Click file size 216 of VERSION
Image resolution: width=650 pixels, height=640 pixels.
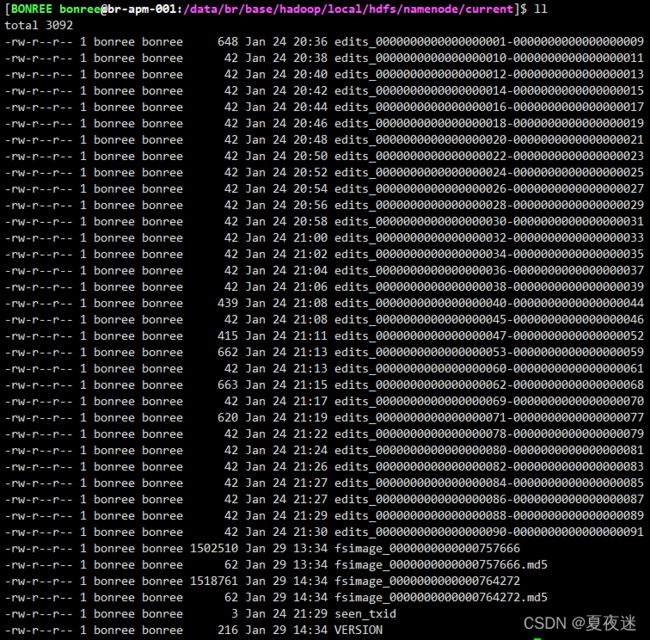pyautogui.click(x=228, y=630)
